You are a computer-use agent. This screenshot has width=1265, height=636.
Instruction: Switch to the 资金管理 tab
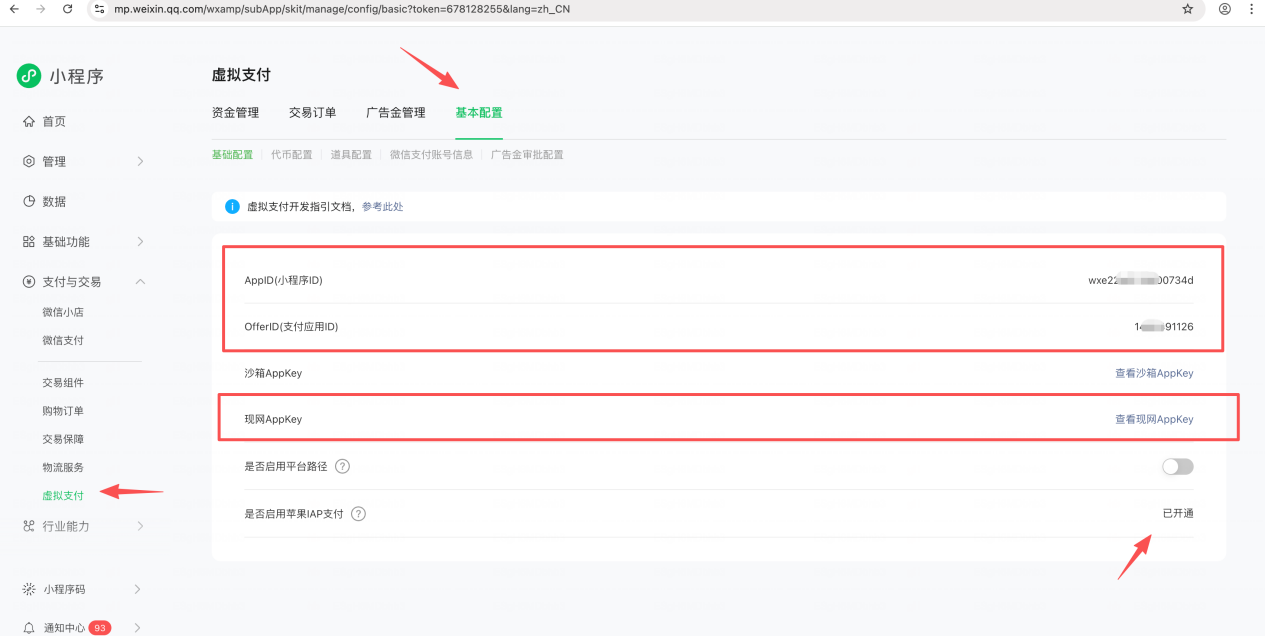pyautogui.click(x=235, y=113)
